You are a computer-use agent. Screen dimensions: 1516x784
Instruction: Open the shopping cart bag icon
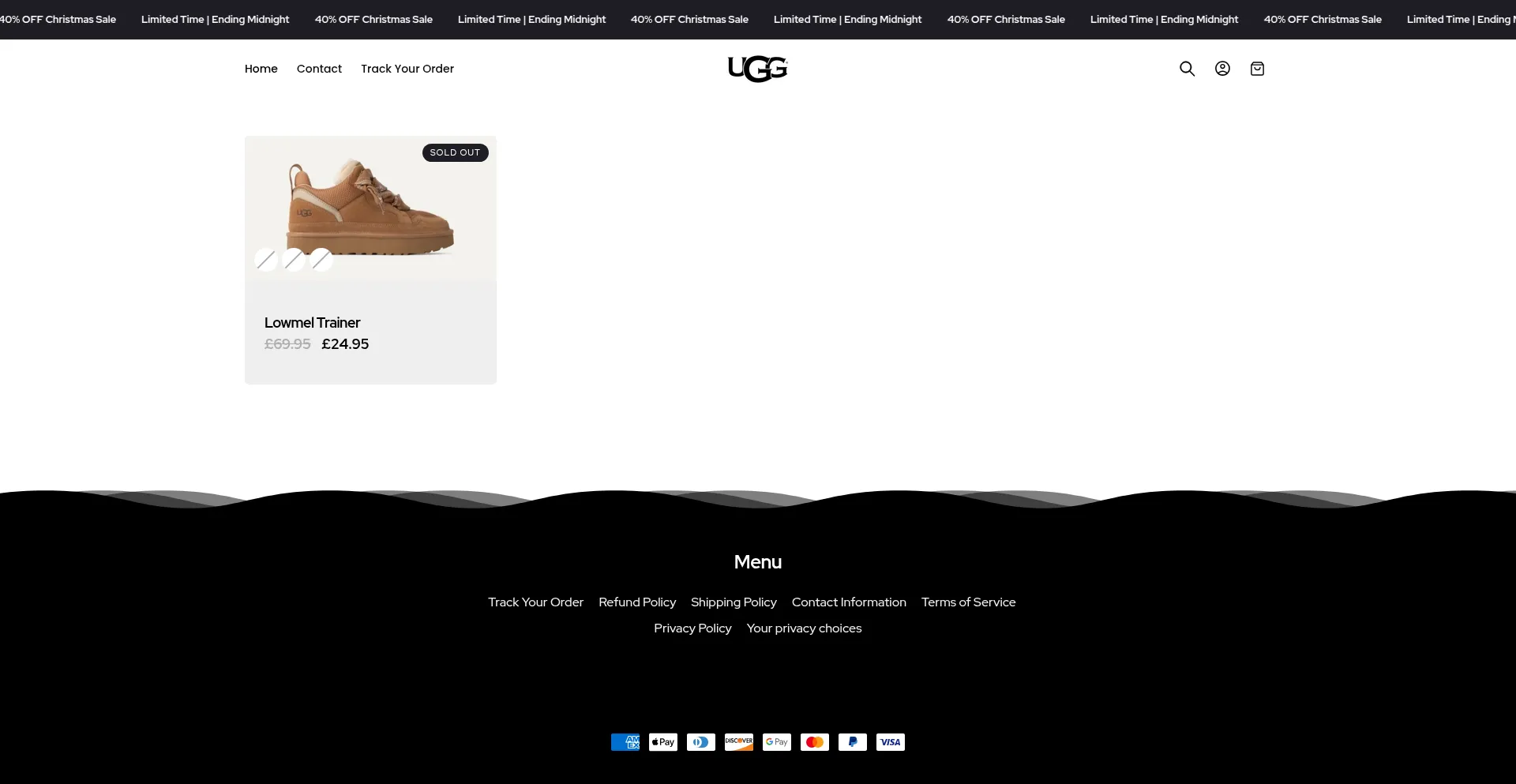click(1257, 69)
